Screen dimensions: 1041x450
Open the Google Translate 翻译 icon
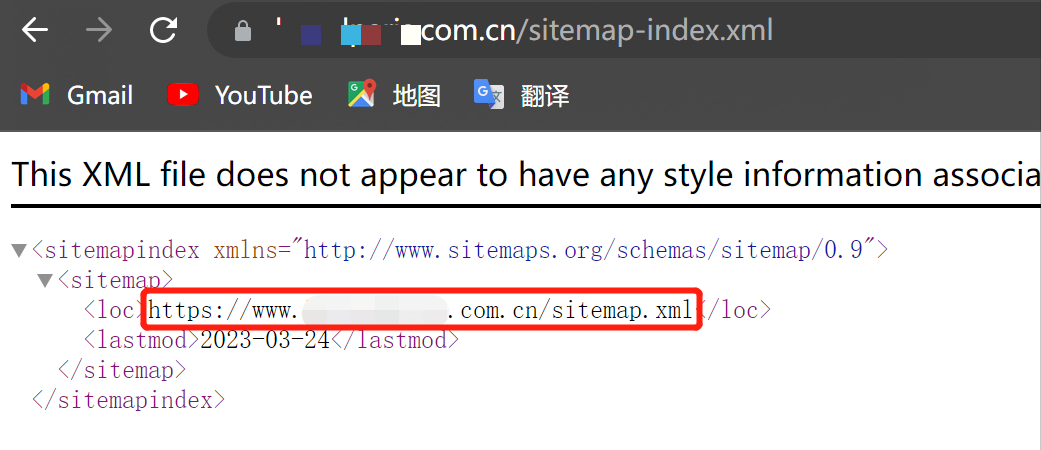coord(489,94)
